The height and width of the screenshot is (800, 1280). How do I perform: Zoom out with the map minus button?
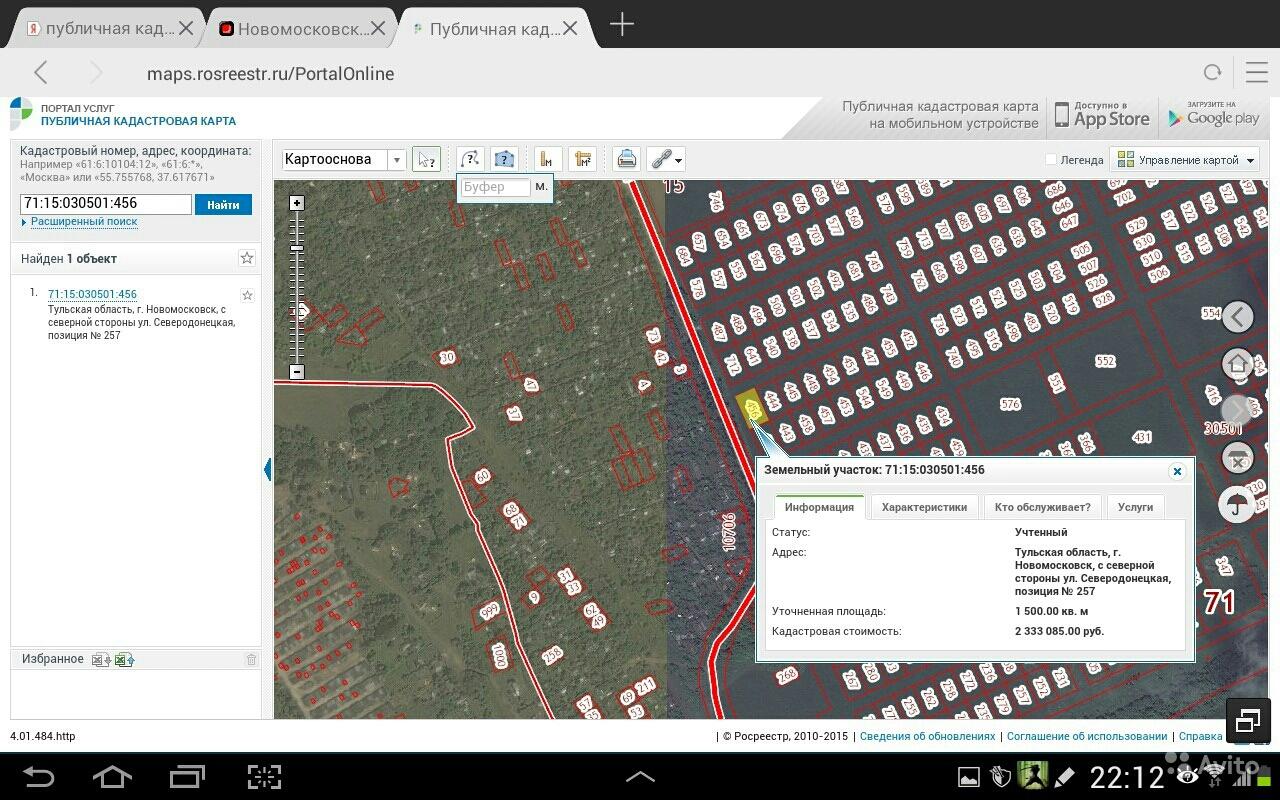pyautogui.click(x=296, y=372)
